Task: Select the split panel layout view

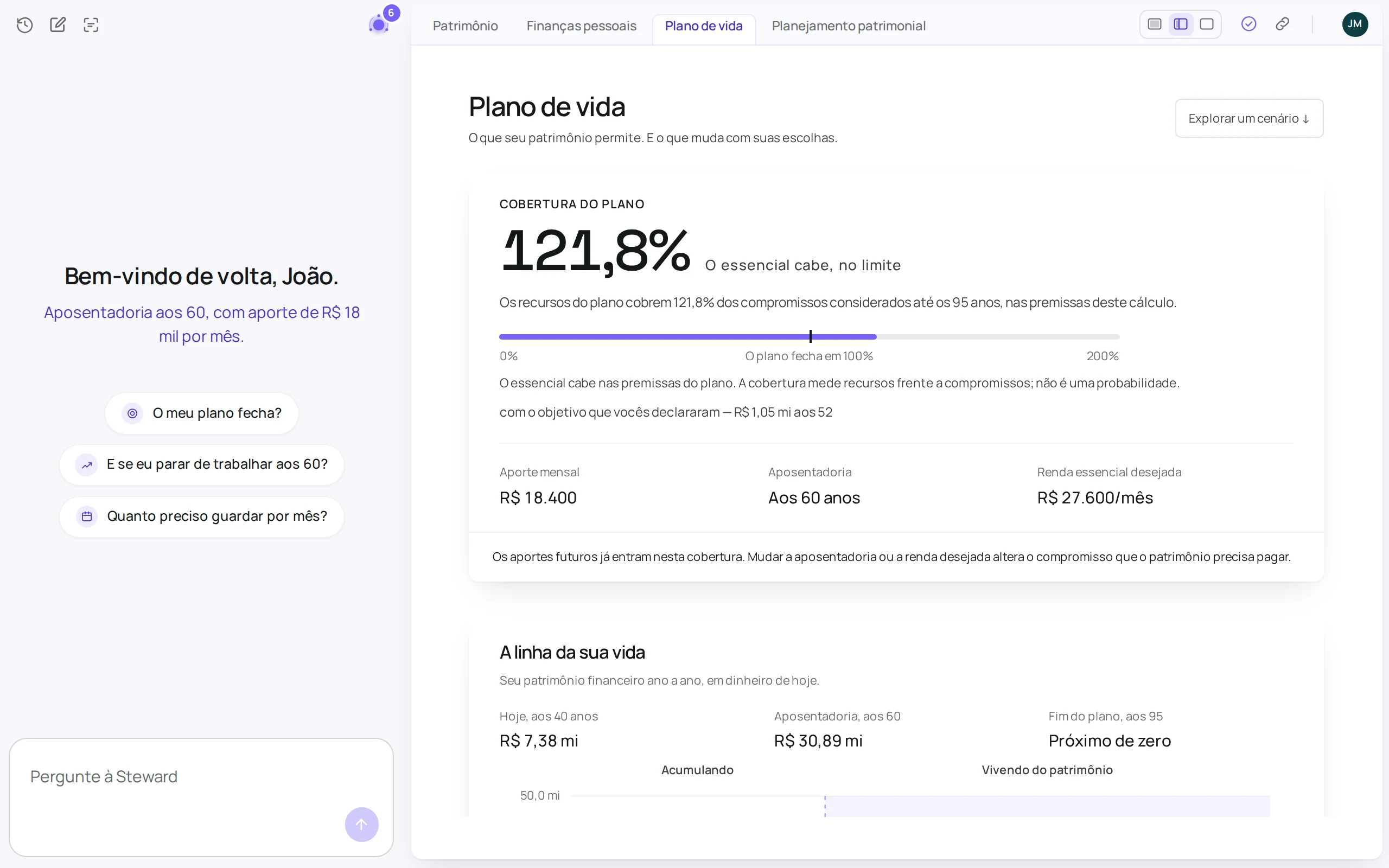Action: (1181, 24)
